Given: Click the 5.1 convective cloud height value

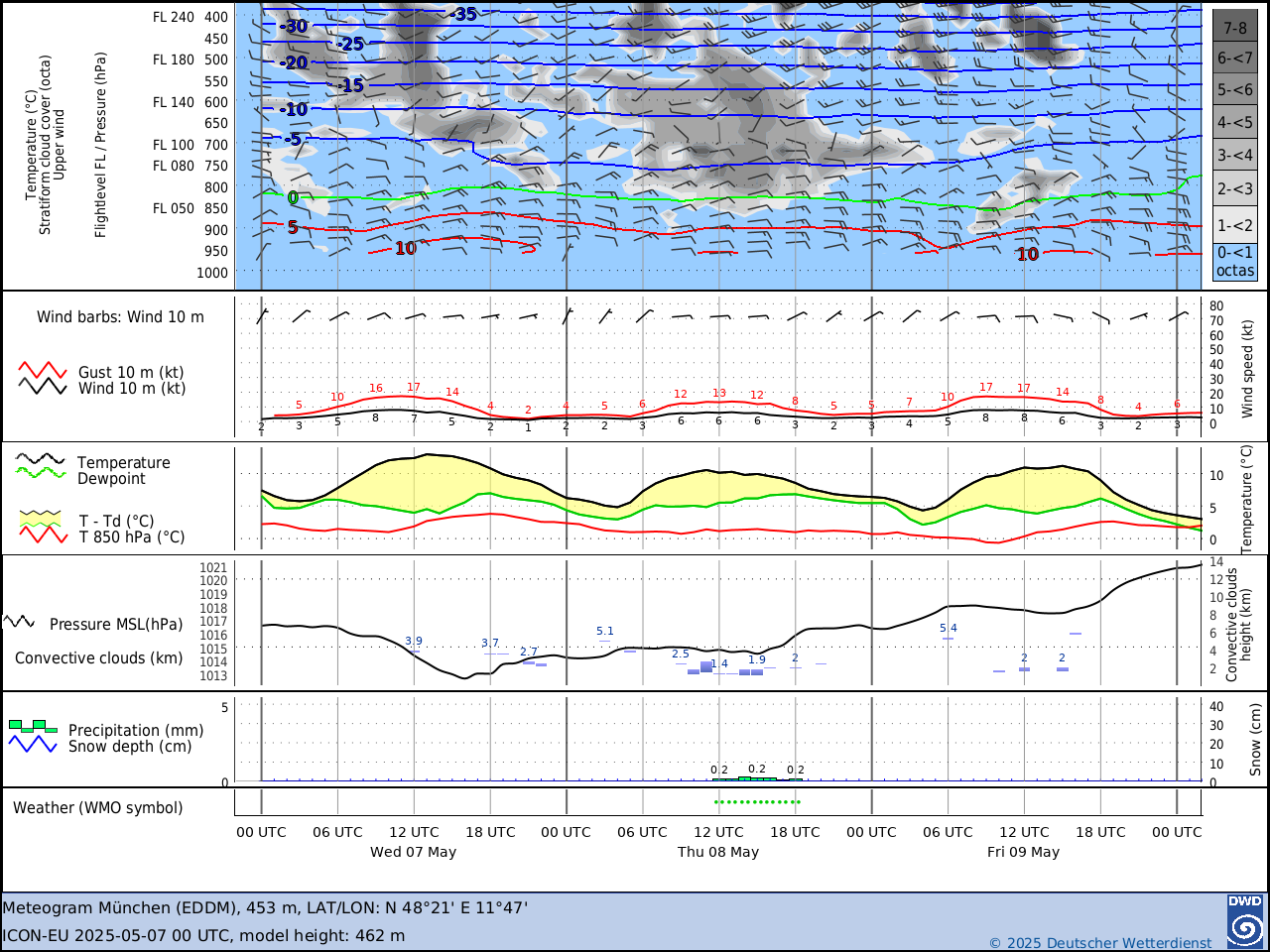Looking at the screenshot, I should (x=605, y=631).
